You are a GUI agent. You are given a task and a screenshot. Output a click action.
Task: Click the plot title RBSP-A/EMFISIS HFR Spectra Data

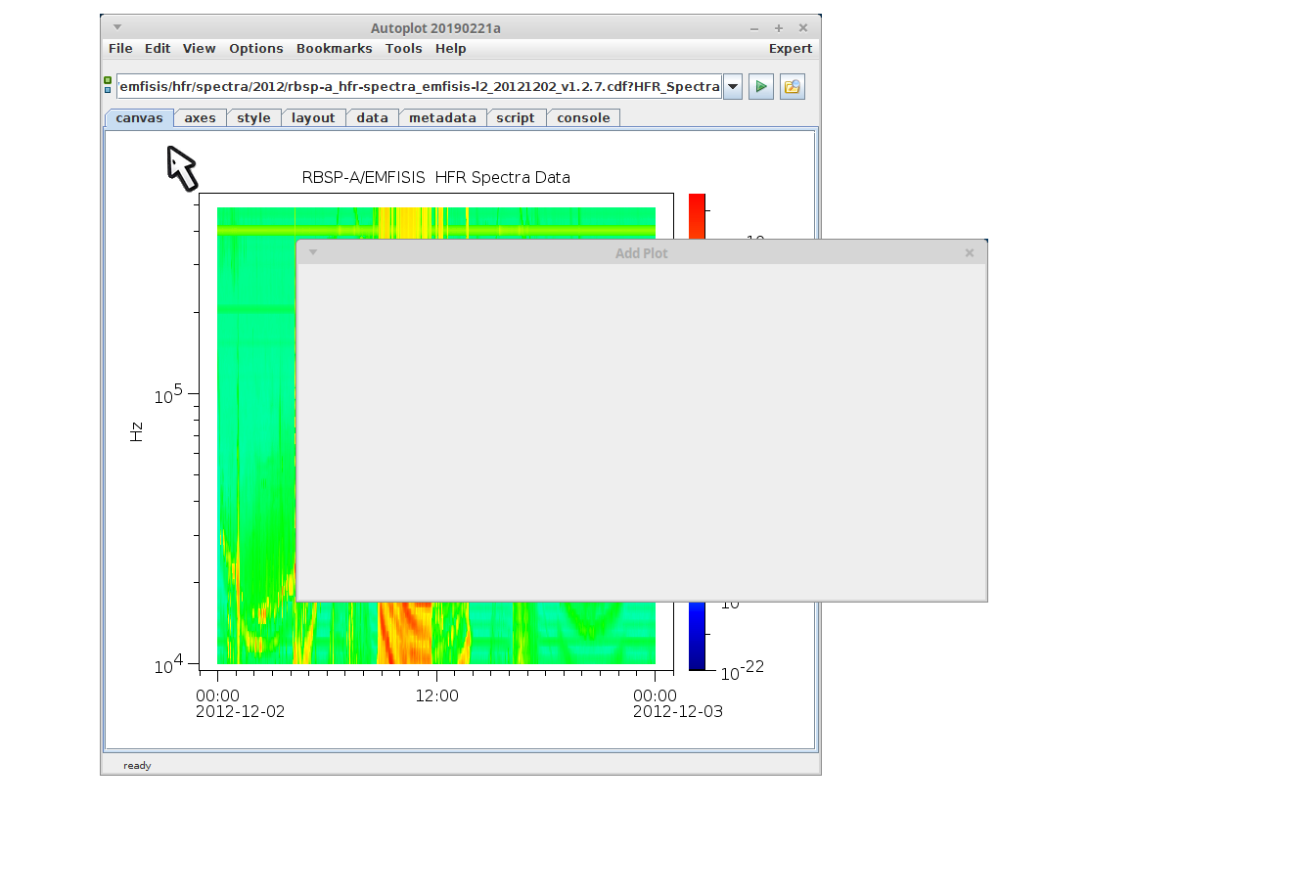coord(435,178)
